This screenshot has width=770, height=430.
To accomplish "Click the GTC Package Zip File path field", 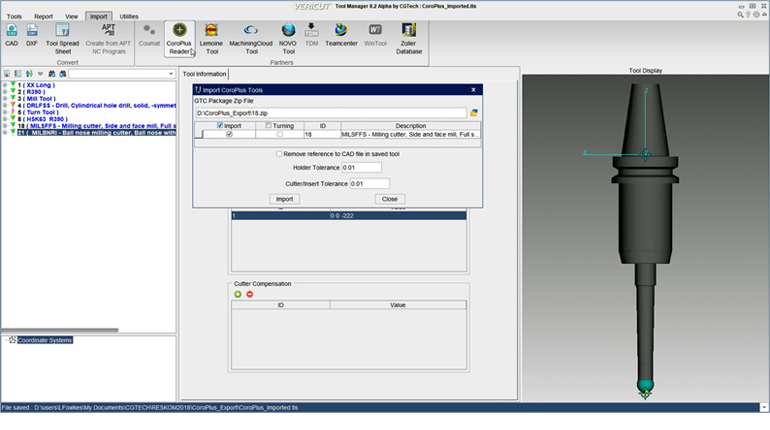I will (x=330, y=113).
